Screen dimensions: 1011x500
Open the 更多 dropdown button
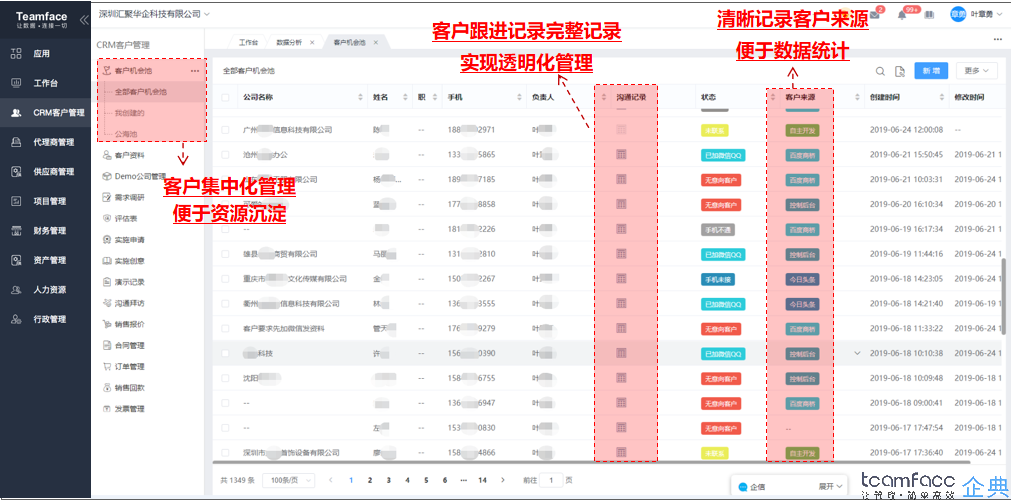[977, 71]
